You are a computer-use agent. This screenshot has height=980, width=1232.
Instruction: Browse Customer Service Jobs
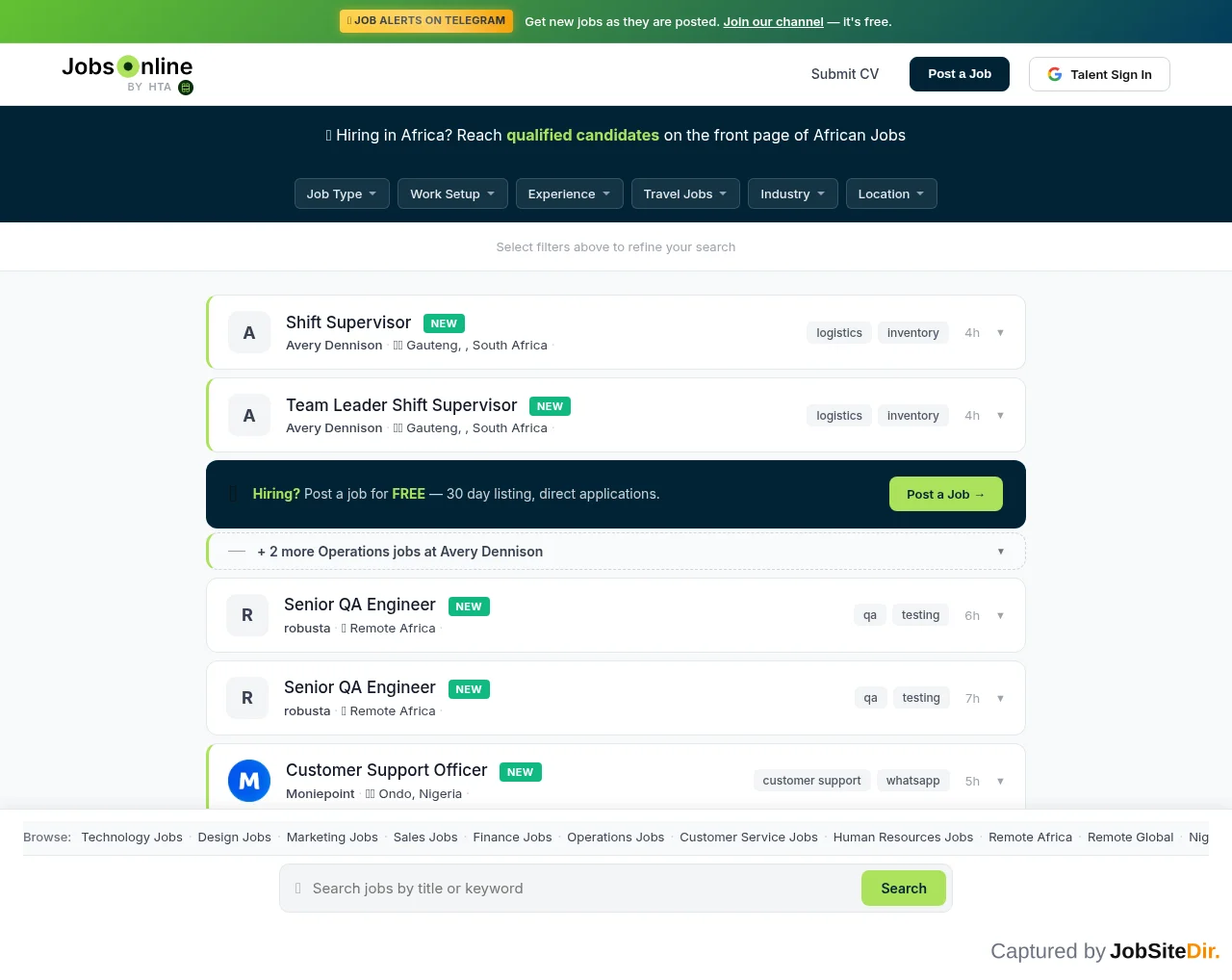point(749,838)
